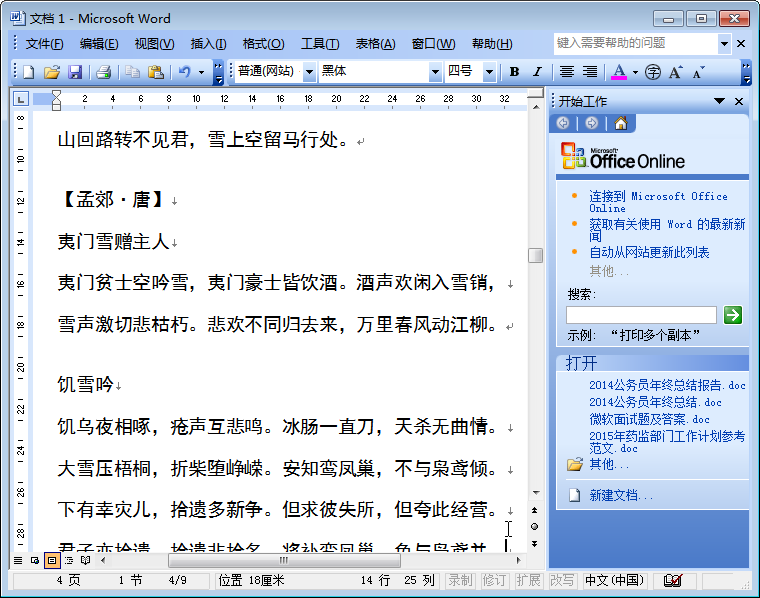
Task: Print the document via printer icon
Action: click(103, 72)
